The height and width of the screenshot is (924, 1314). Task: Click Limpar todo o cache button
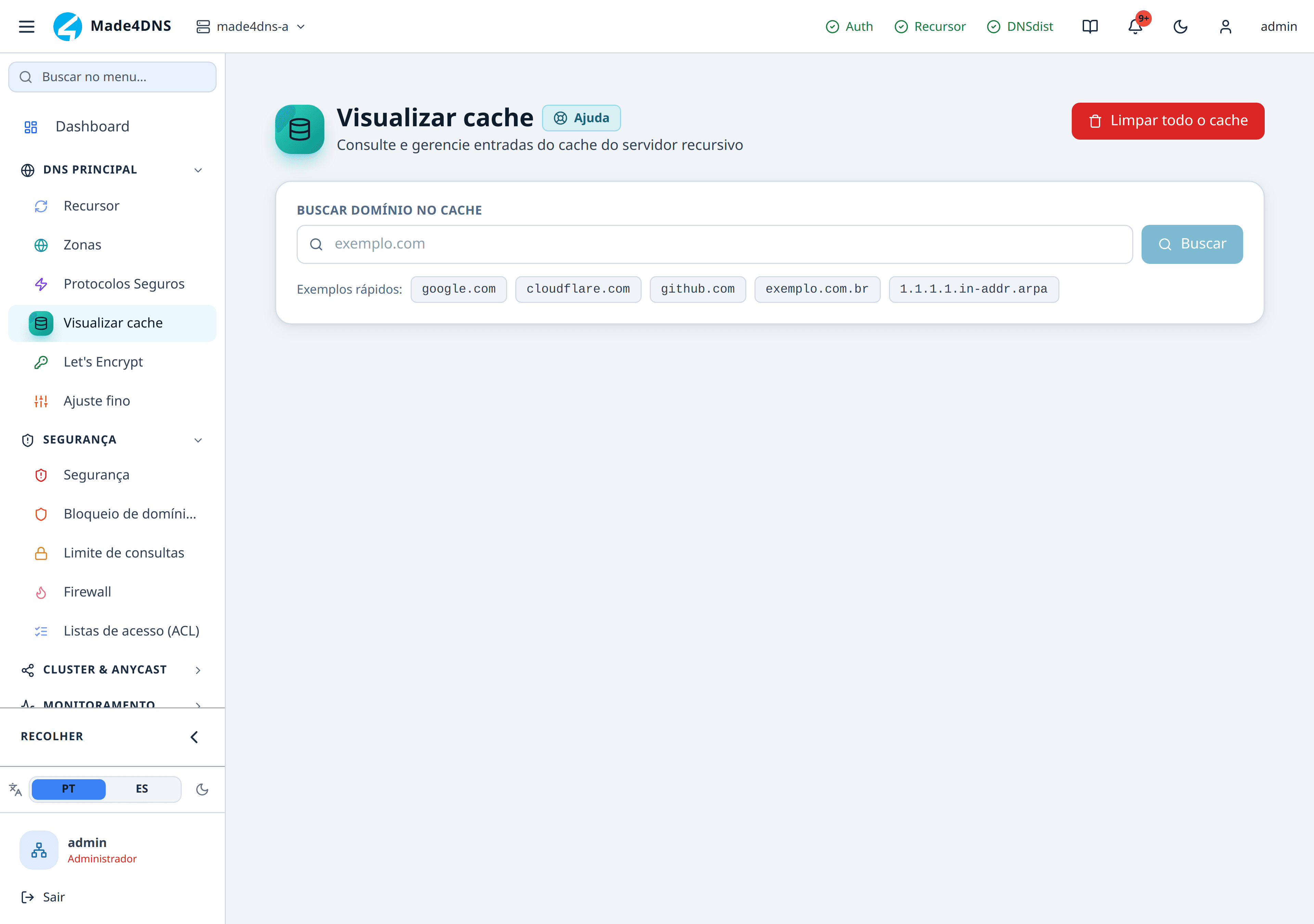1168,121
